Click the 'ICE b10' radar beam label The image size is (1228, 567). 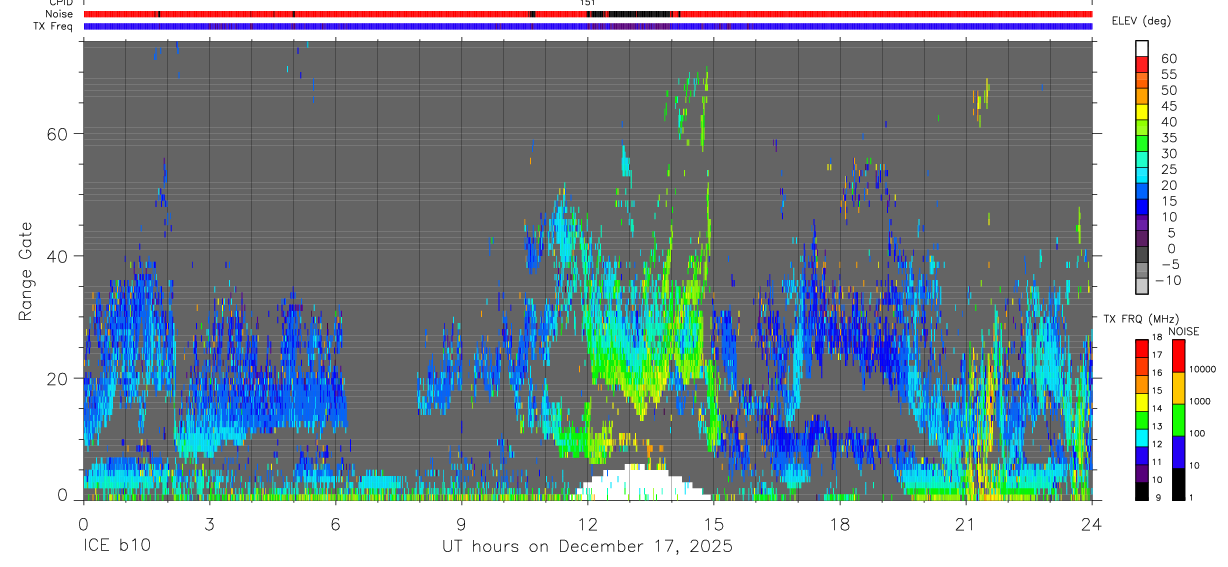pos(115,547)
